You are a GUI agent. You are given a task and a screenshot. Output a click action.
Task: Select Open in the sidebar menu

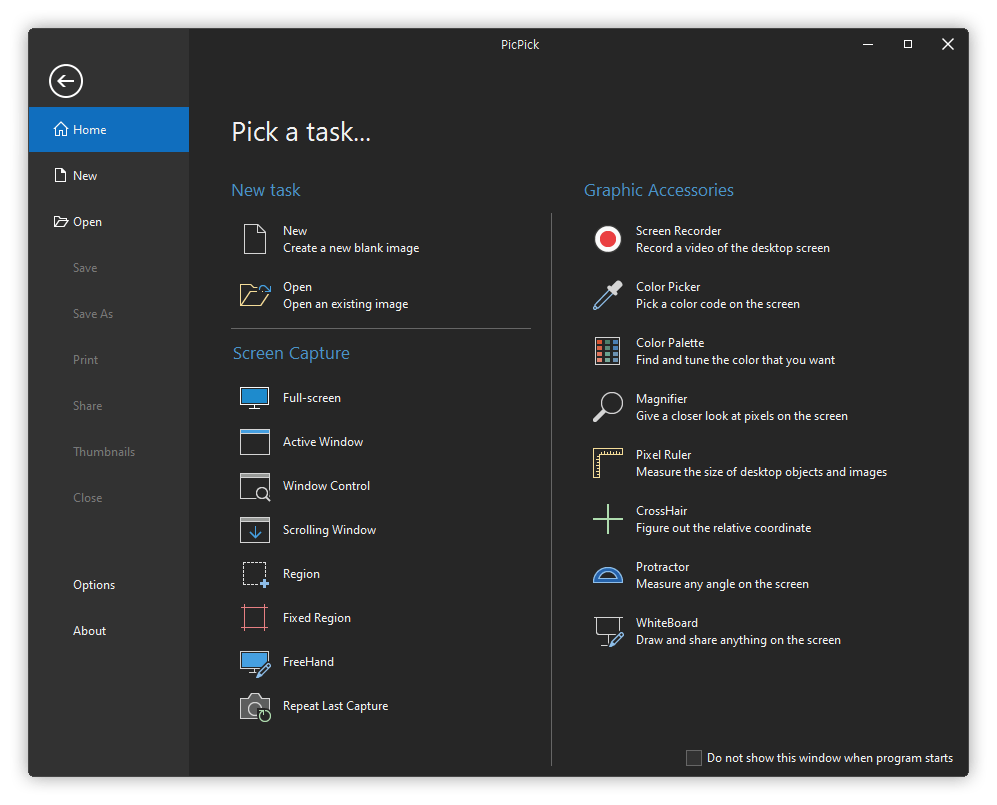pyautogui.click(x=109, y=221)
